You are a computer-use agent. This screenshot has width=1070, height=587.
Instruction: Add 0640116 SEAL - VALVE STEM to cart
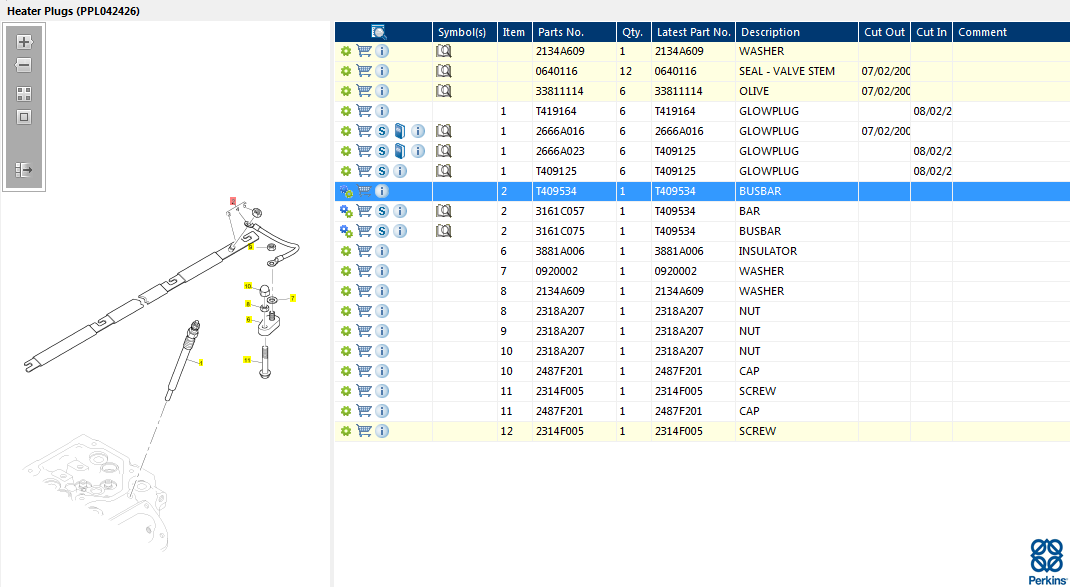364,71
